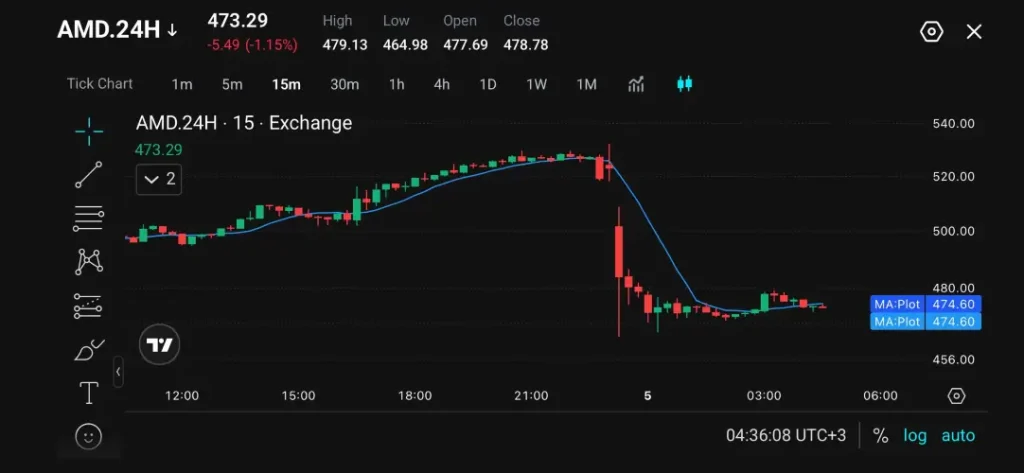Click the 18:00 time axis label
Image resolution: width=1024 pixels, height=473 pixels.
tap(415, 396)
